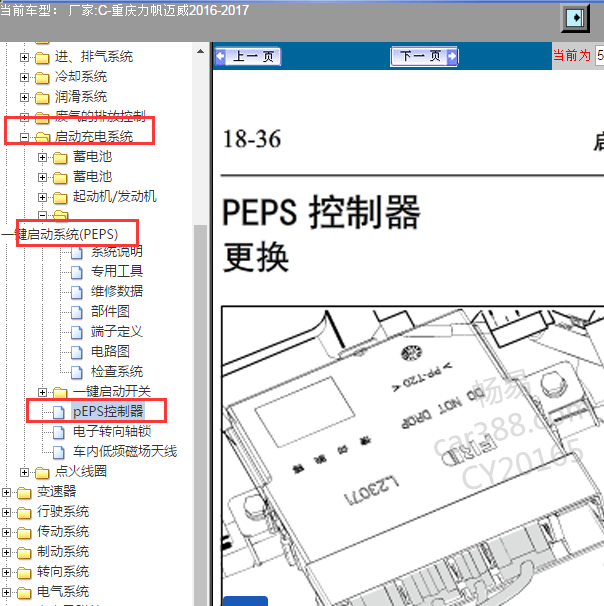
Task: Collapse the 启动充电系统 folder
Action: [x=24, y=137]
